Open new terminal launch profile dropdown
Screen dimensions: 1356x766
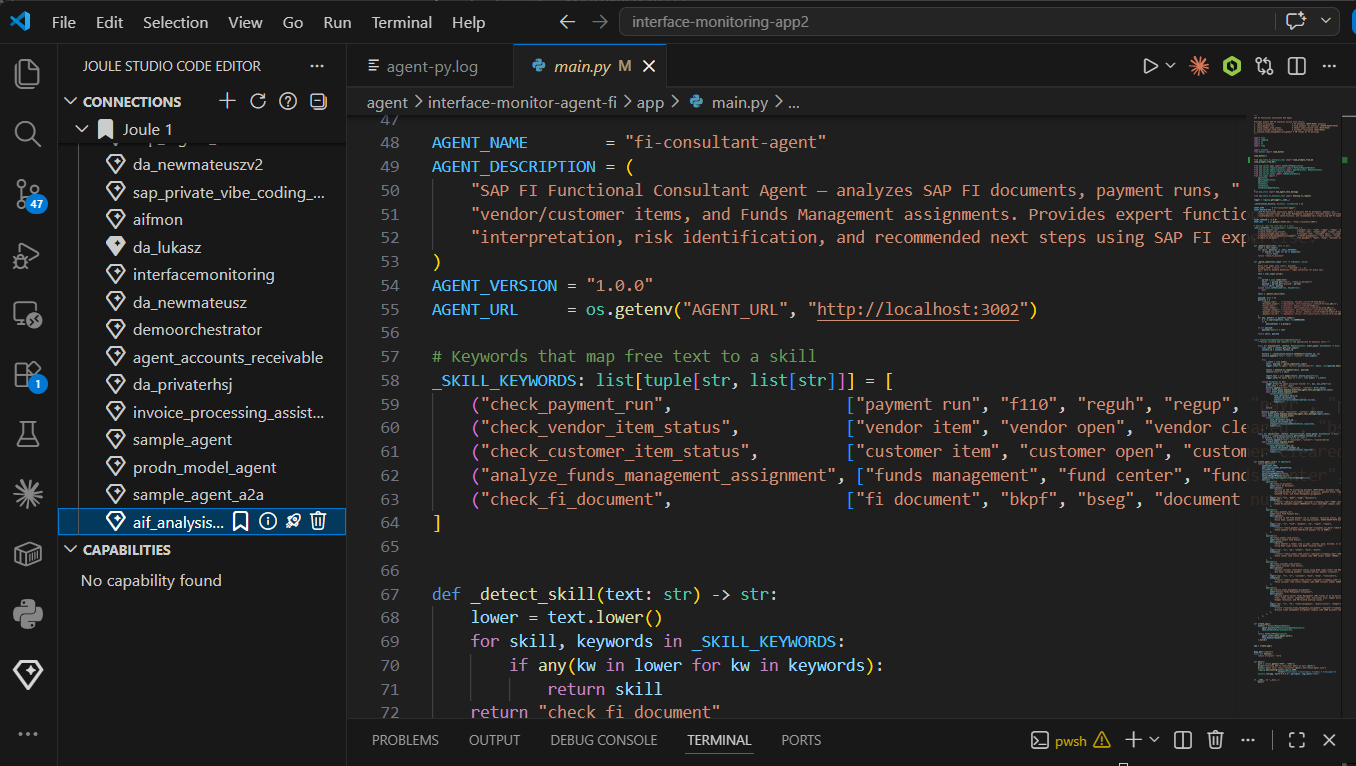(x=1154, y=740)
